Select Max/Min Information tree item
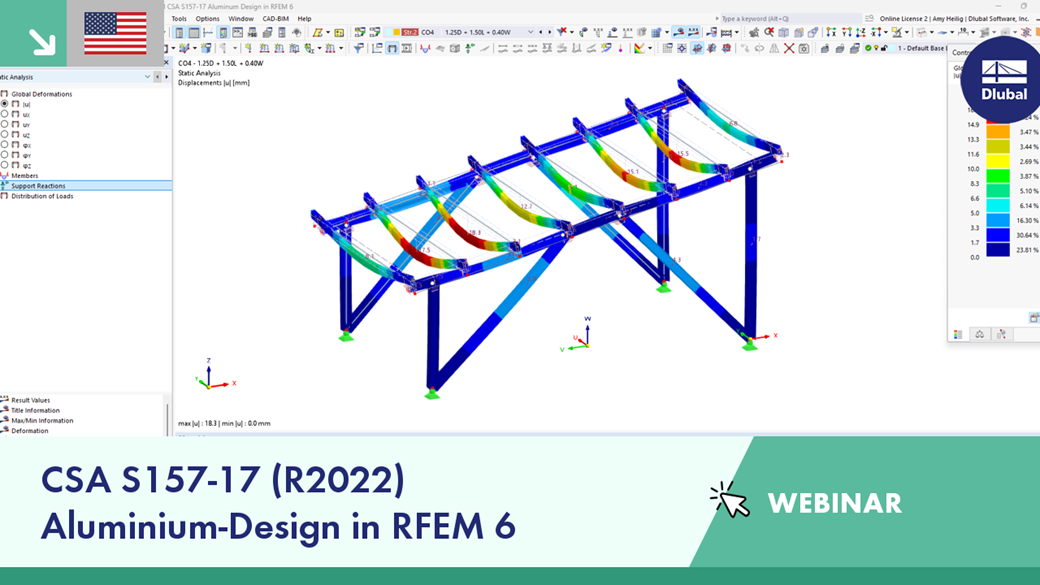This screenshot has width=1040, height=585. coord(42,421)
